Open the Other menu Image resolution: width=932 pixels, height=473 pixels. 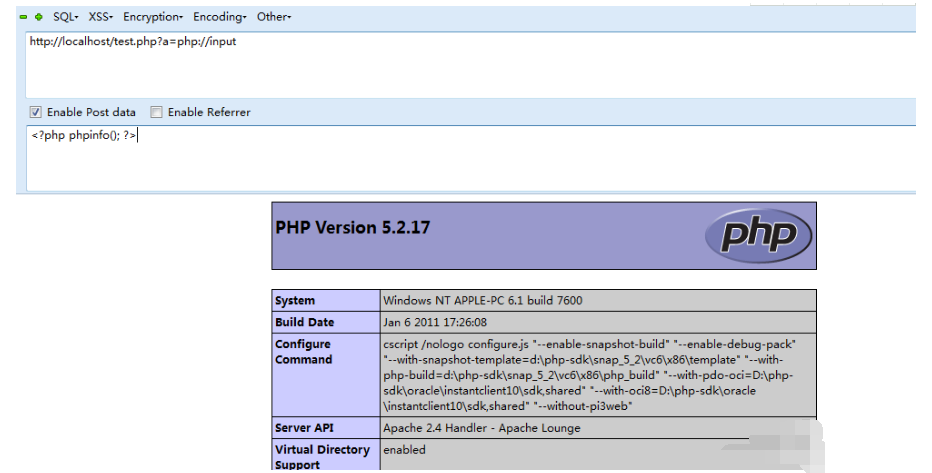click(x=273, y=17)
